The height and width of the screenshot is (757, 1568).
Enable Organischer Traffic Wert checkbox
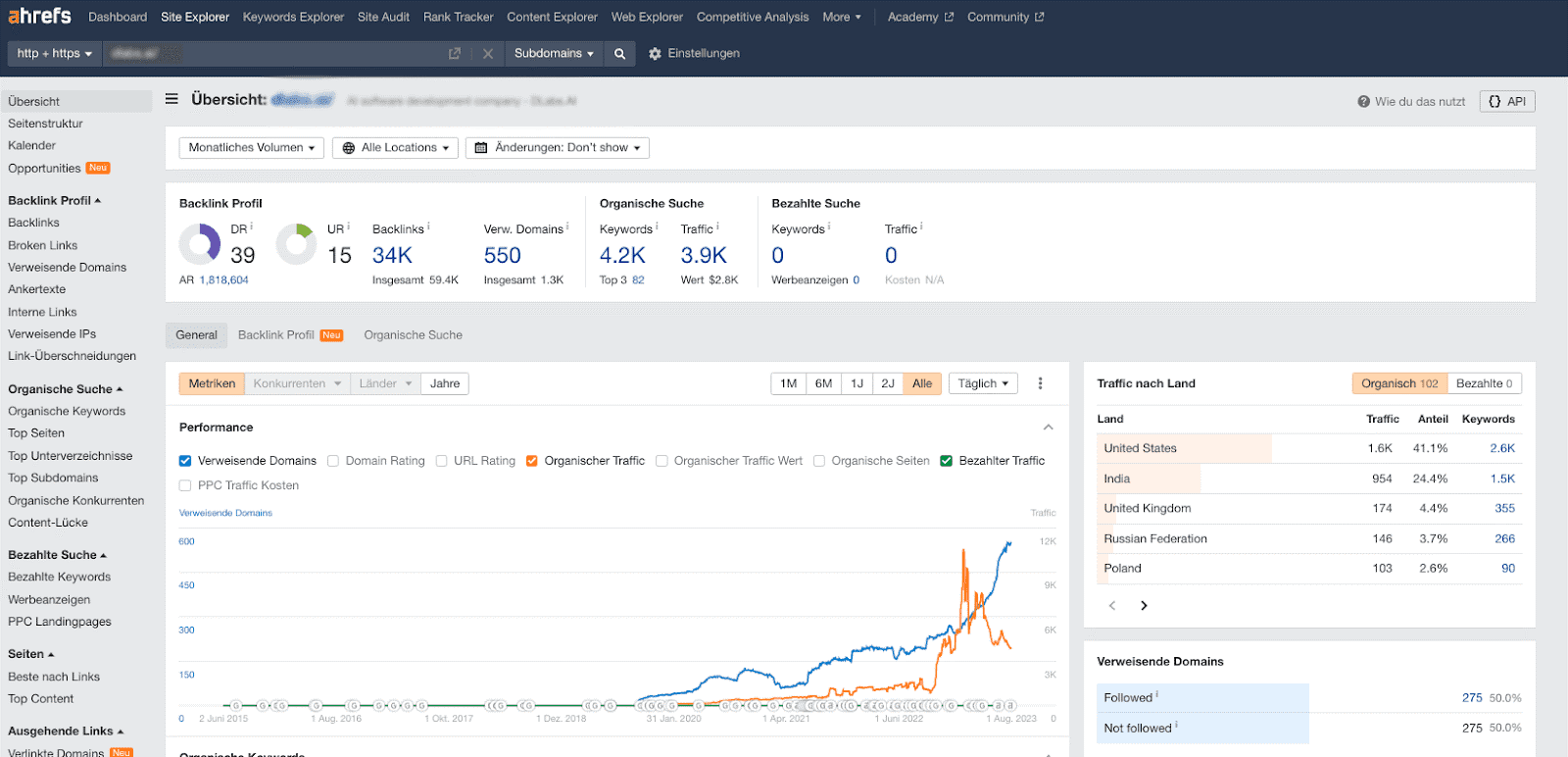click(661, 461)
